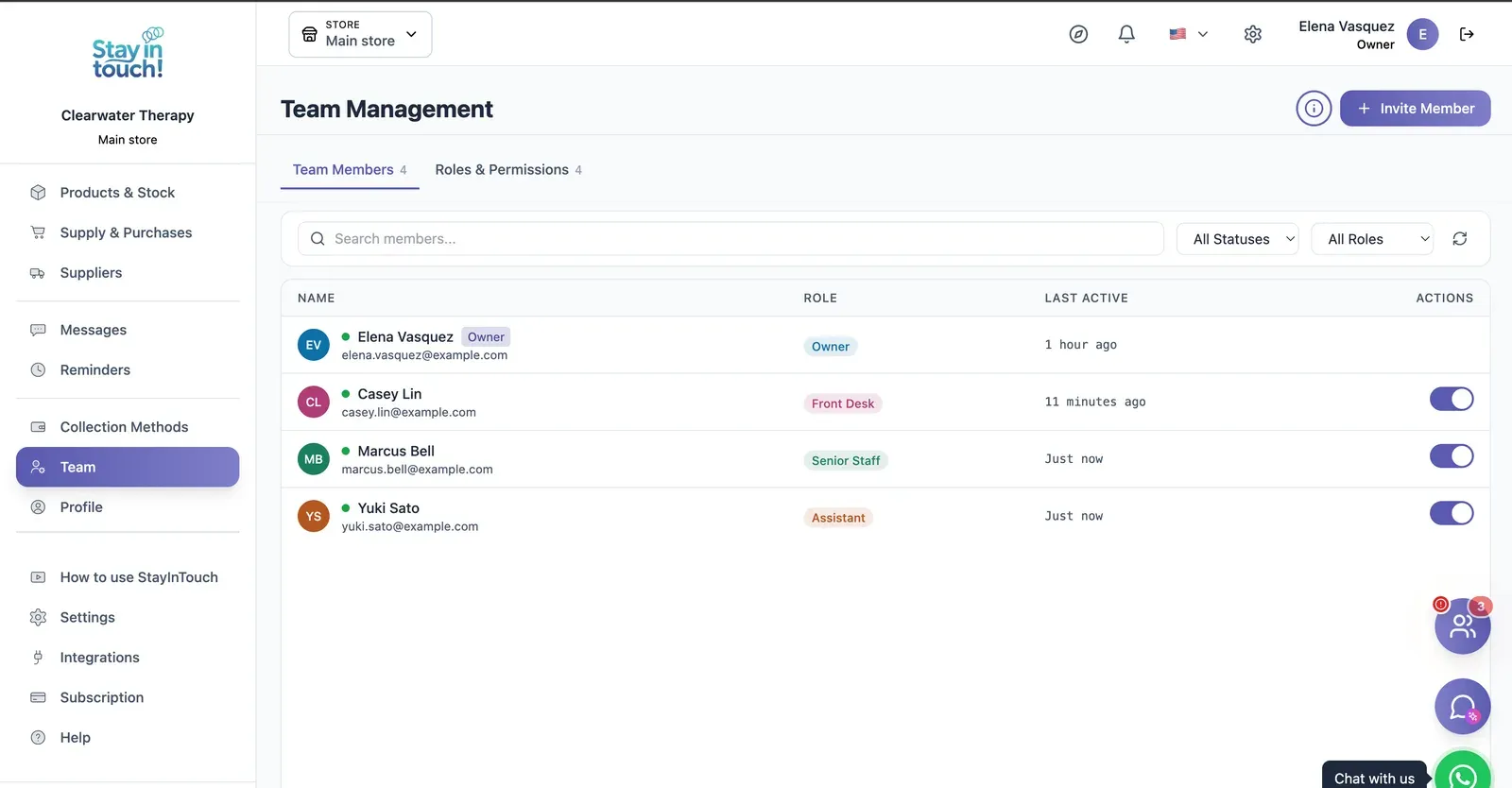Disable Yuki Sato's active switch
This screenshot has height=788, width=1512.
[1452, 513]
